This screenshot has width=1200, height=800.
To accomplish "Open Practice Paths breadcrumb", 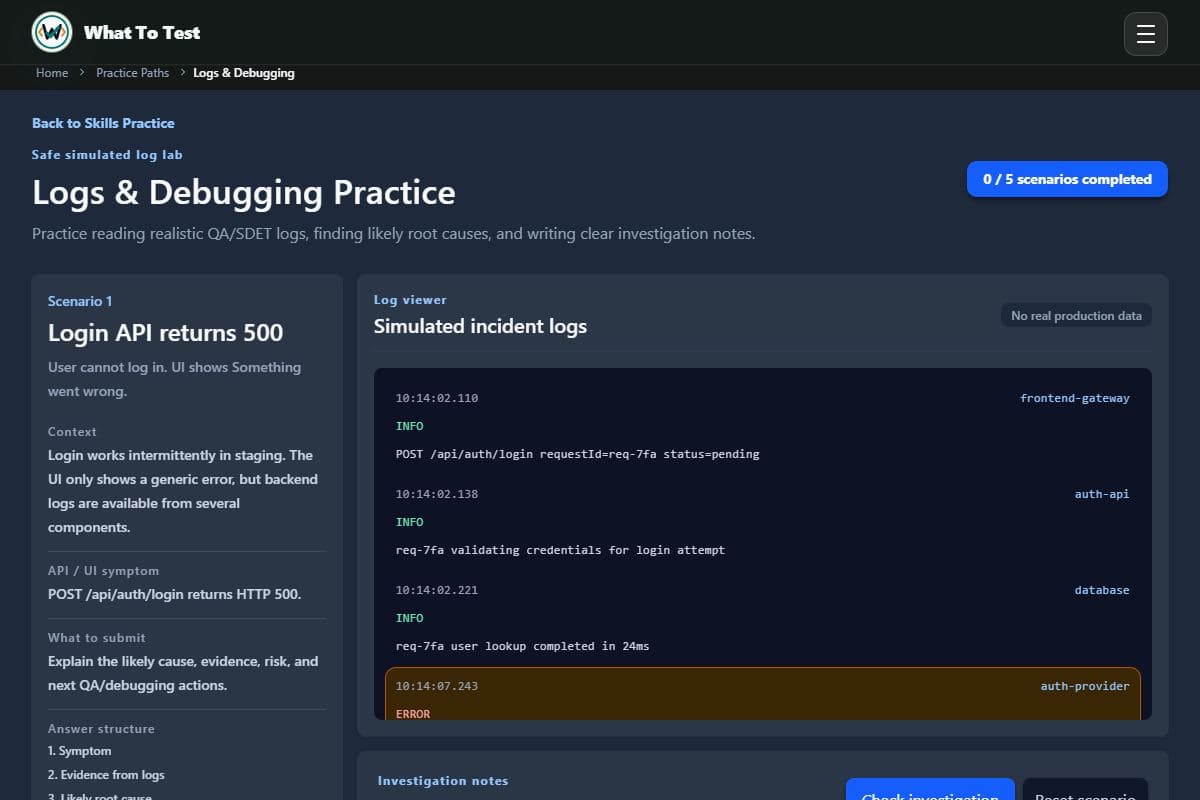I will coord(133,73).
